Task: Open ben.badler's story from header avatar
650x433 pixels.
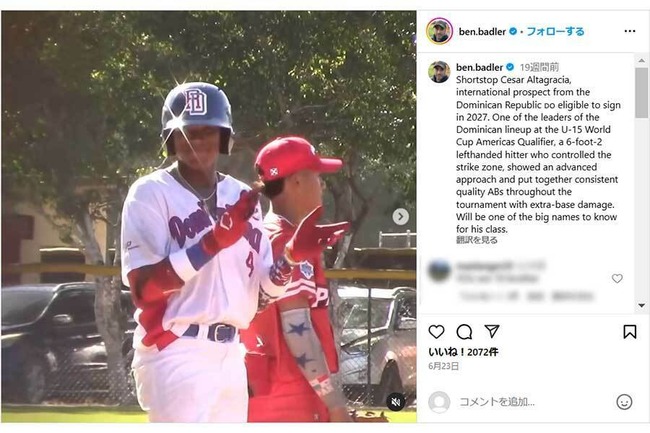Action: 439,31
